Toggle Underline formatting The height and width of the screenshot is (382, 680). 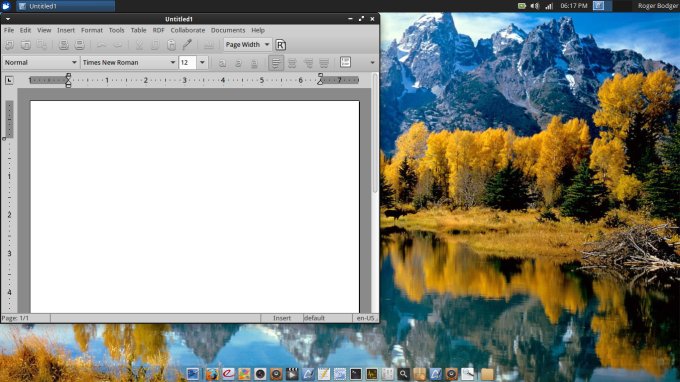pyautogui.click(x=254, y=63)
